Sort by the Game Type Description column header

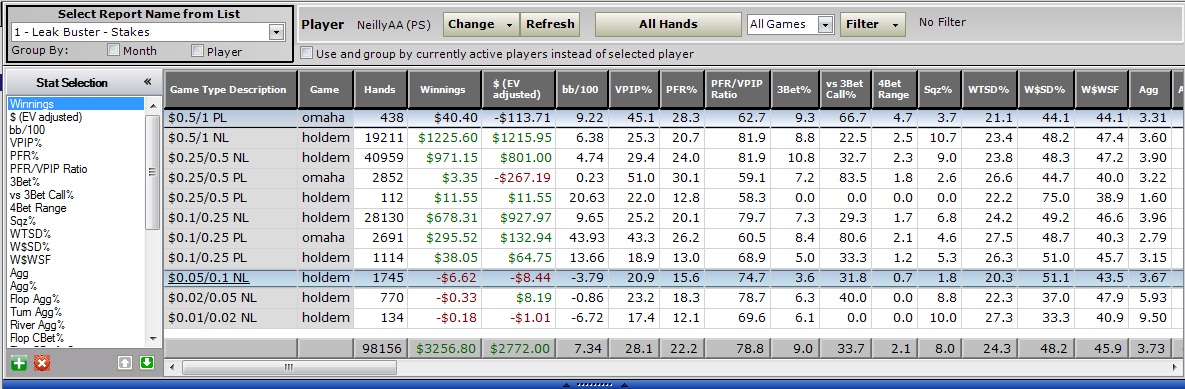231,89
